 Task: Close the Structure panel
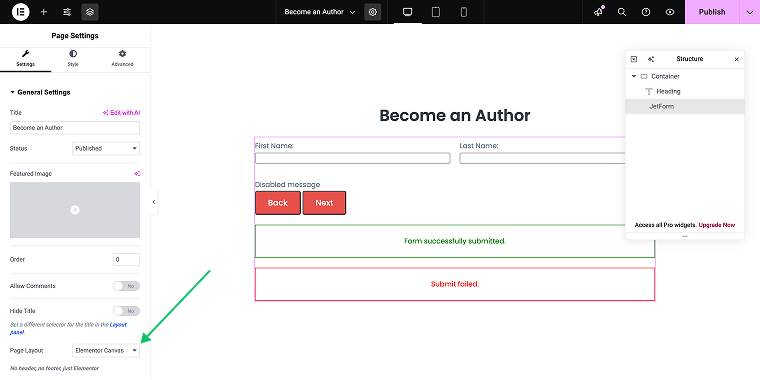pyautogui.click(x=737, y=59)
